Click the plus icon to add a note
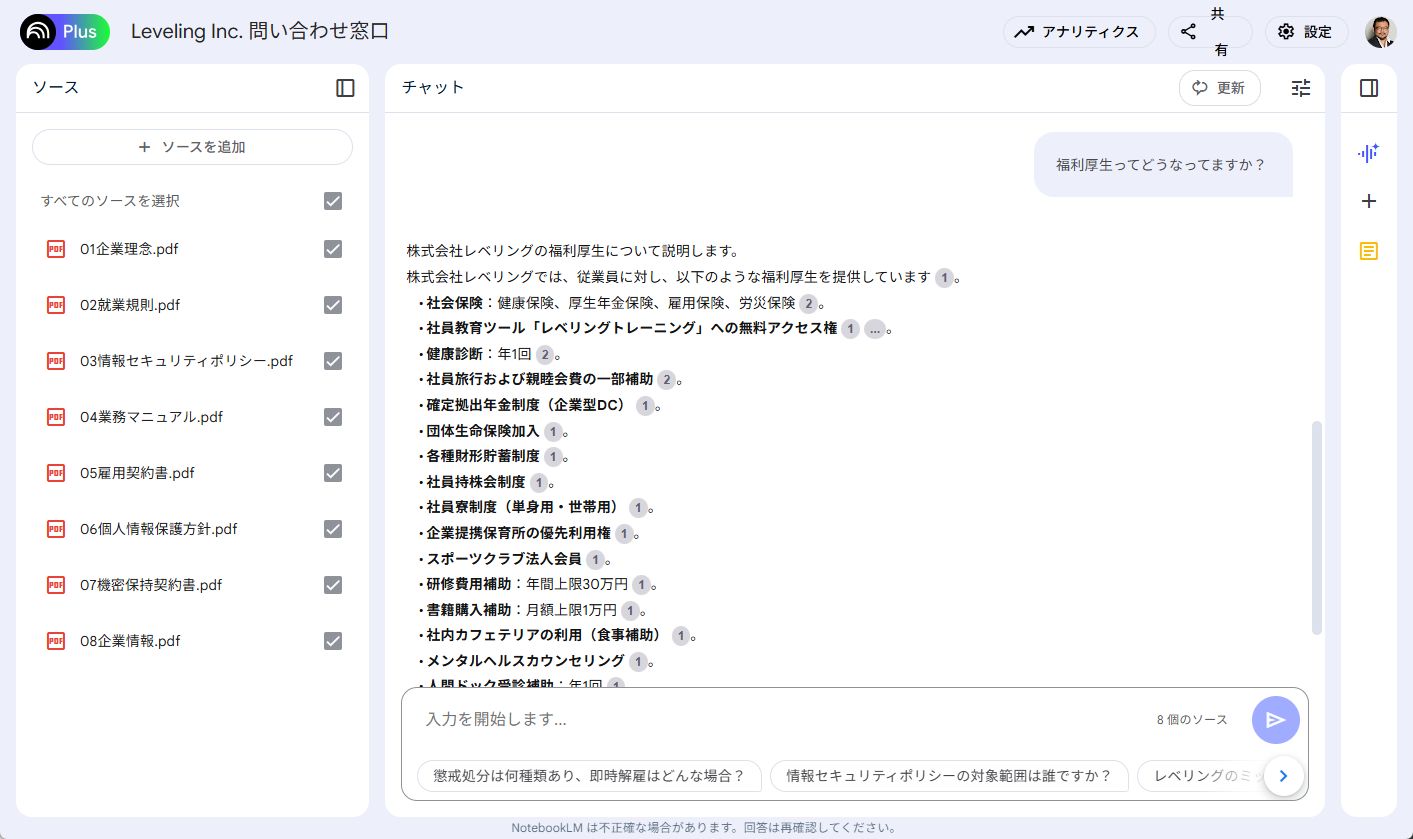 (1368, 201)
